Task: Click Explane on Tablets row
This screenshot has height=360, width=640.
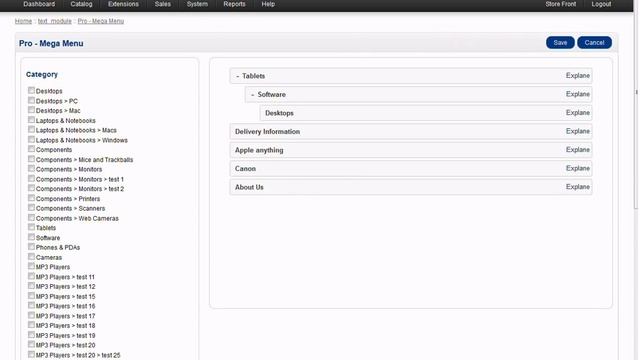Action: 578,76
